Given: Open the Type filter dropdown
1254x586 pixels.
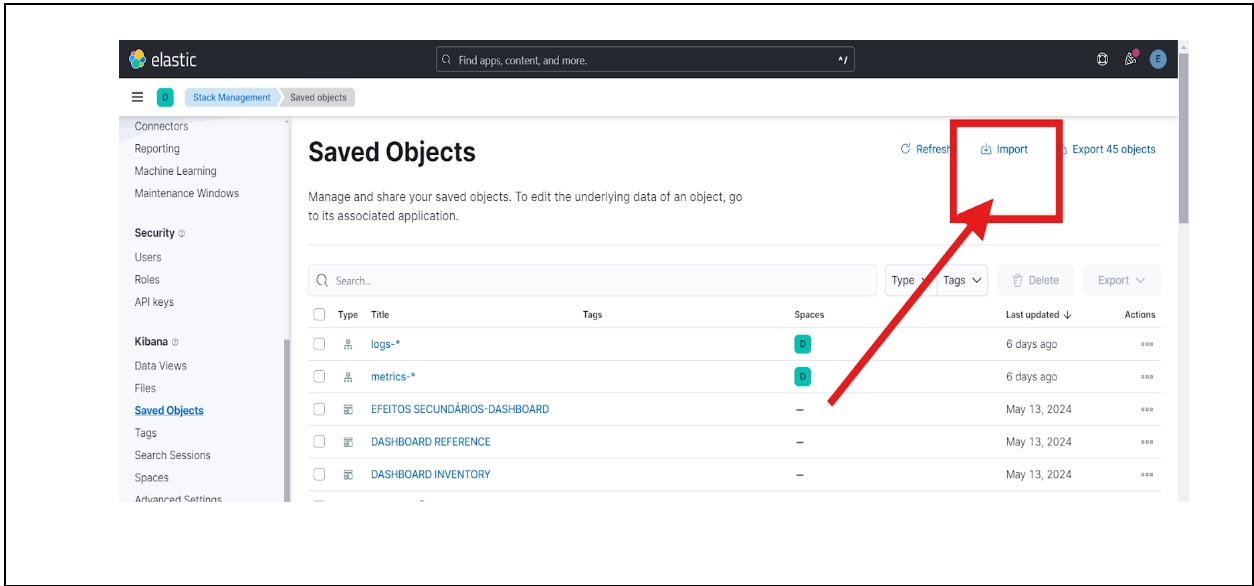Looking at the screenshot, I should (x=908, y=281).
